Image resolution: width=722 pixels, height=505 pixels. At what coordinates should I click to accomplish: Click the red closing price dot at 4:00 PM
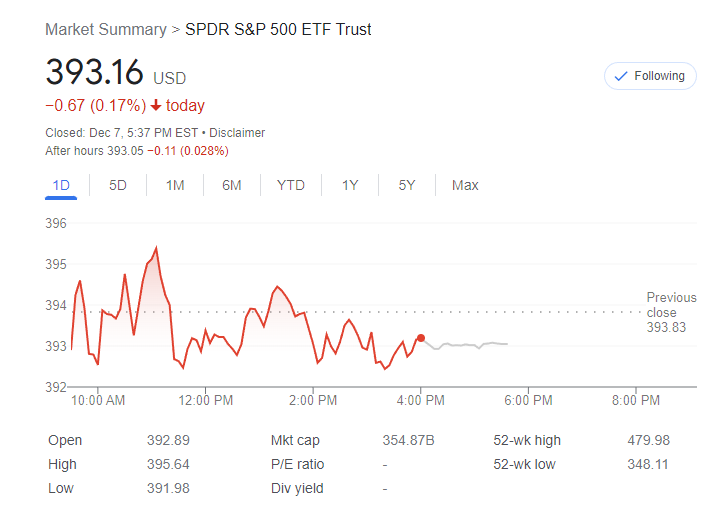421,338
